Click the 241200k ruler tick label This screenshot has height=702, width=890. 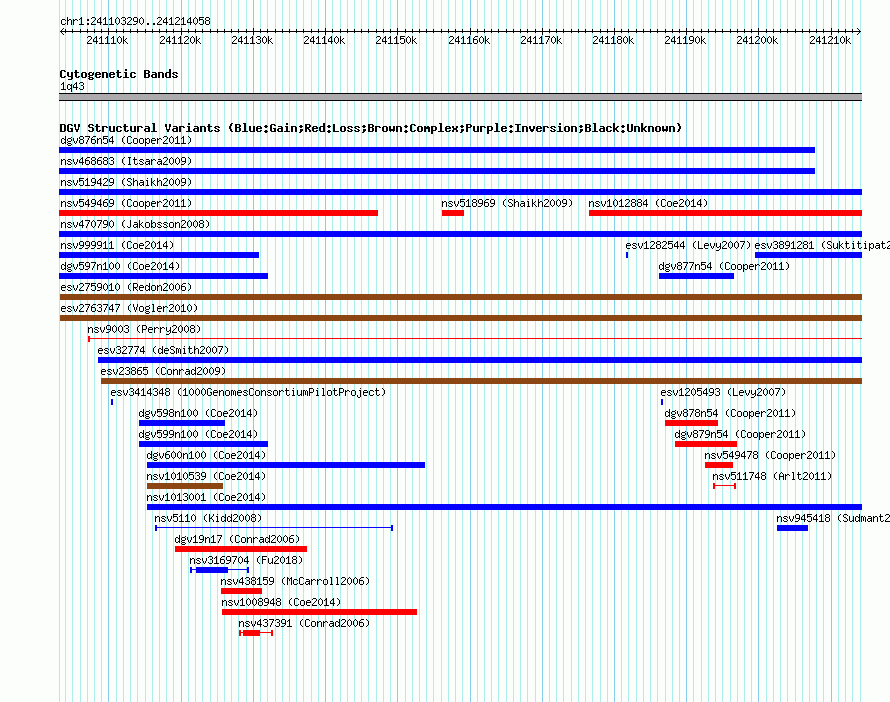(x=757, y=40)
